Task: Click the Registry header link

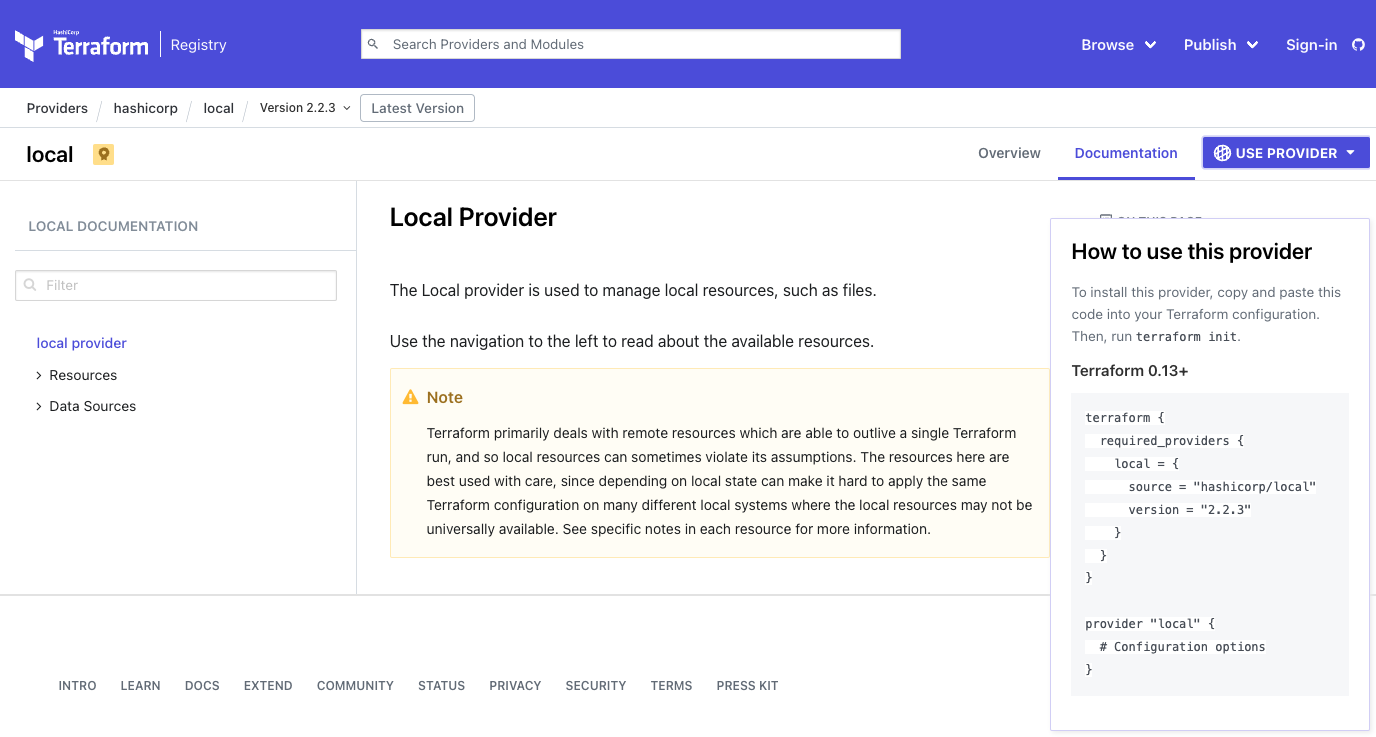Action: [x=198, y=45]
